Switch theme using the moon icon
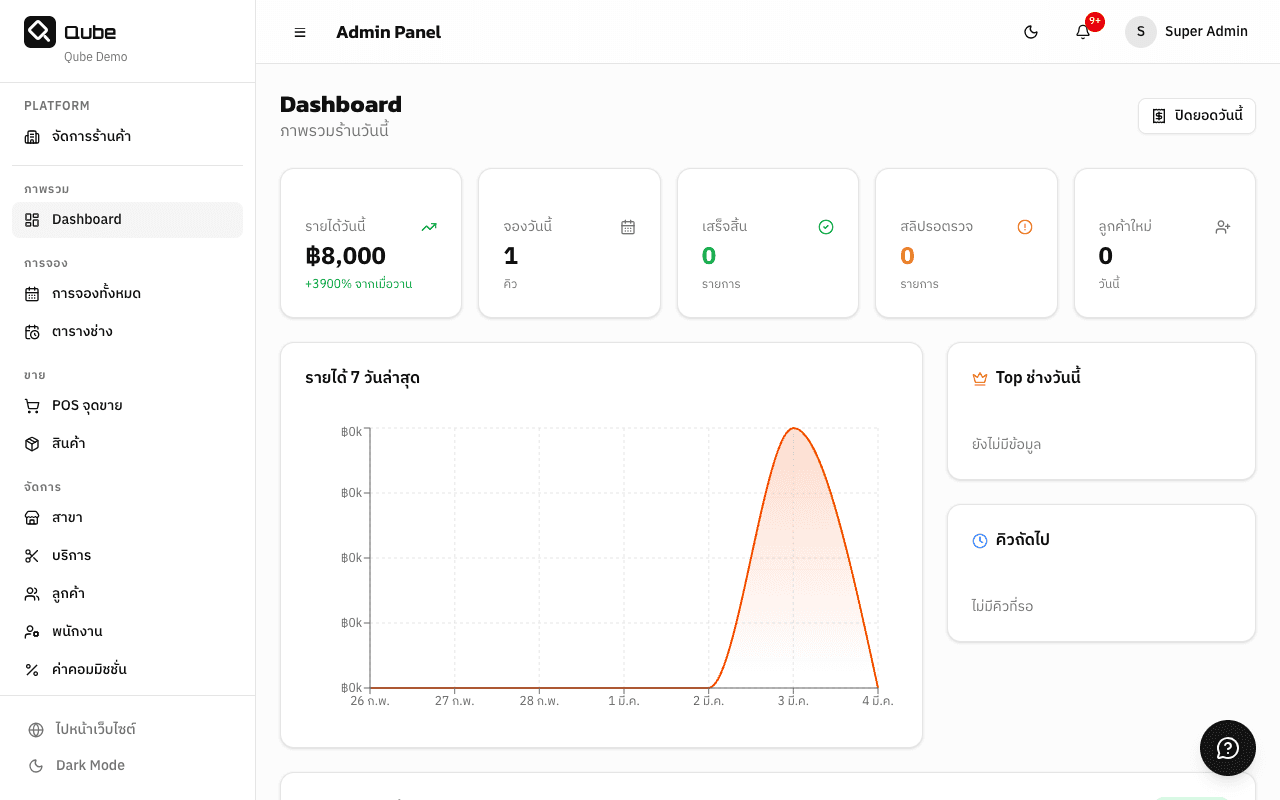The height and width of the screenshot is (800, 1280). point(1031,31)
